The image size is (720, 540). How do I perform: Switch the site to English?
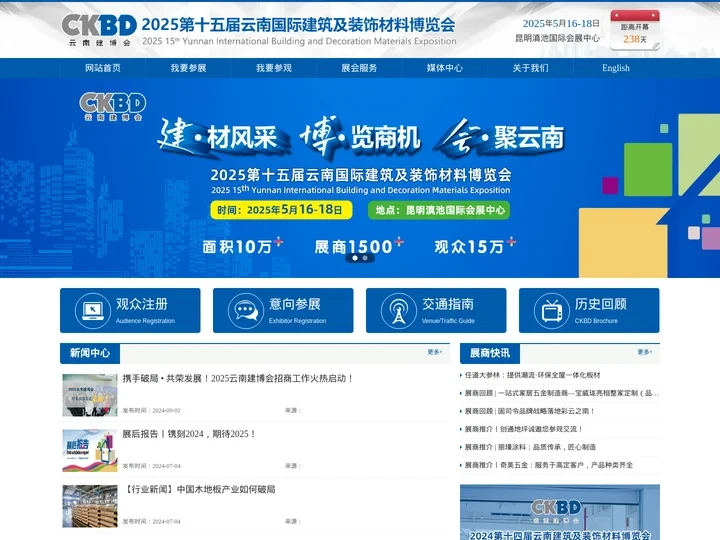616,68
